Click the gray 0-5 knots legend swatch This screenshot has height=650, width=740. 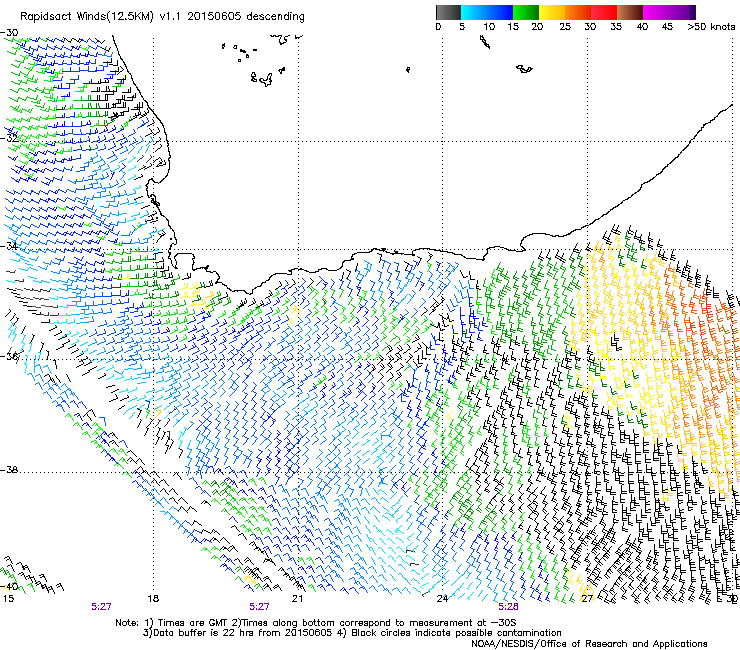pos(448,12)
